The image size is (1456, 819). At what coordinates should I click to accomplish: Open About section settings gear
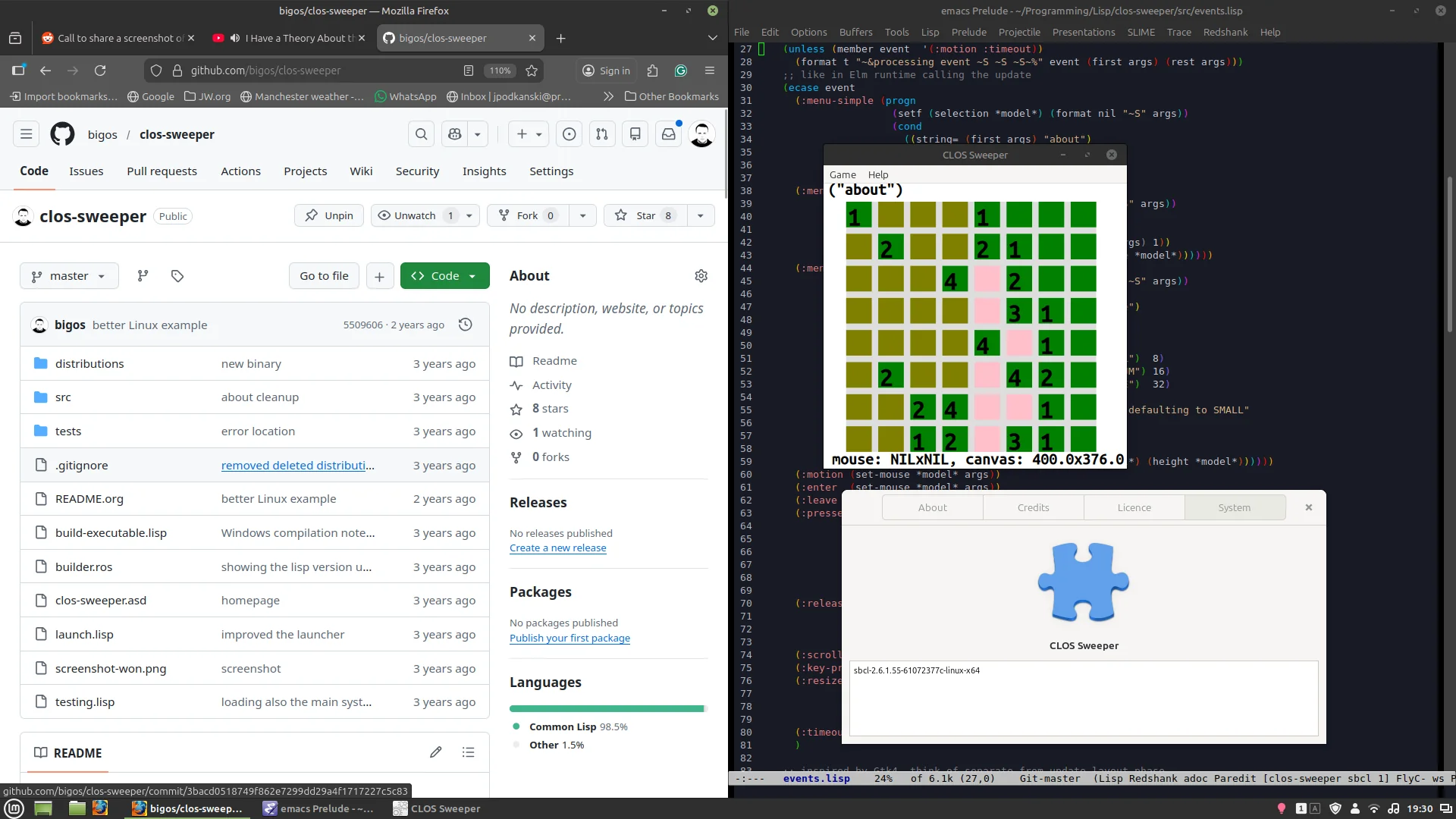[x=701, y=276]
